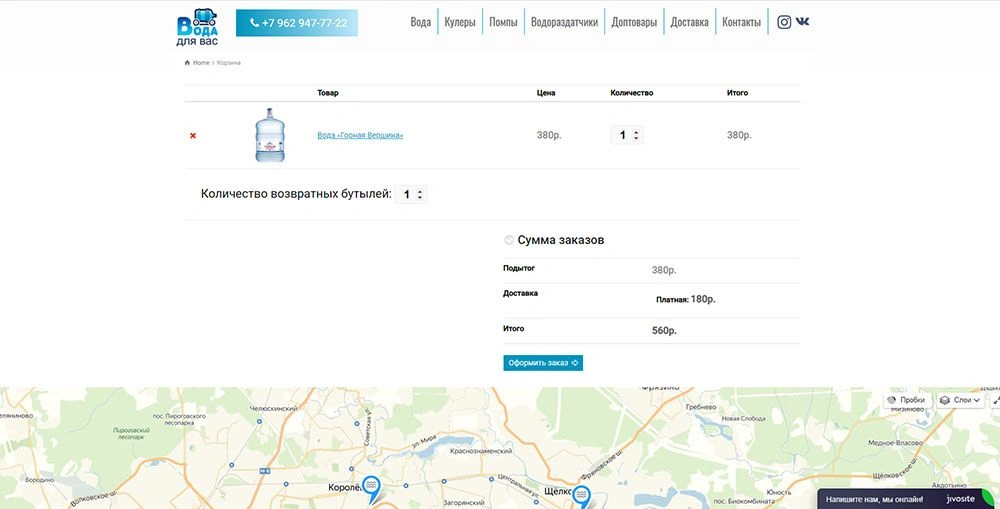The width and height of the screenshot is (1000, 509).
Task: Open the VK social icon
Action: click(803, 22)
